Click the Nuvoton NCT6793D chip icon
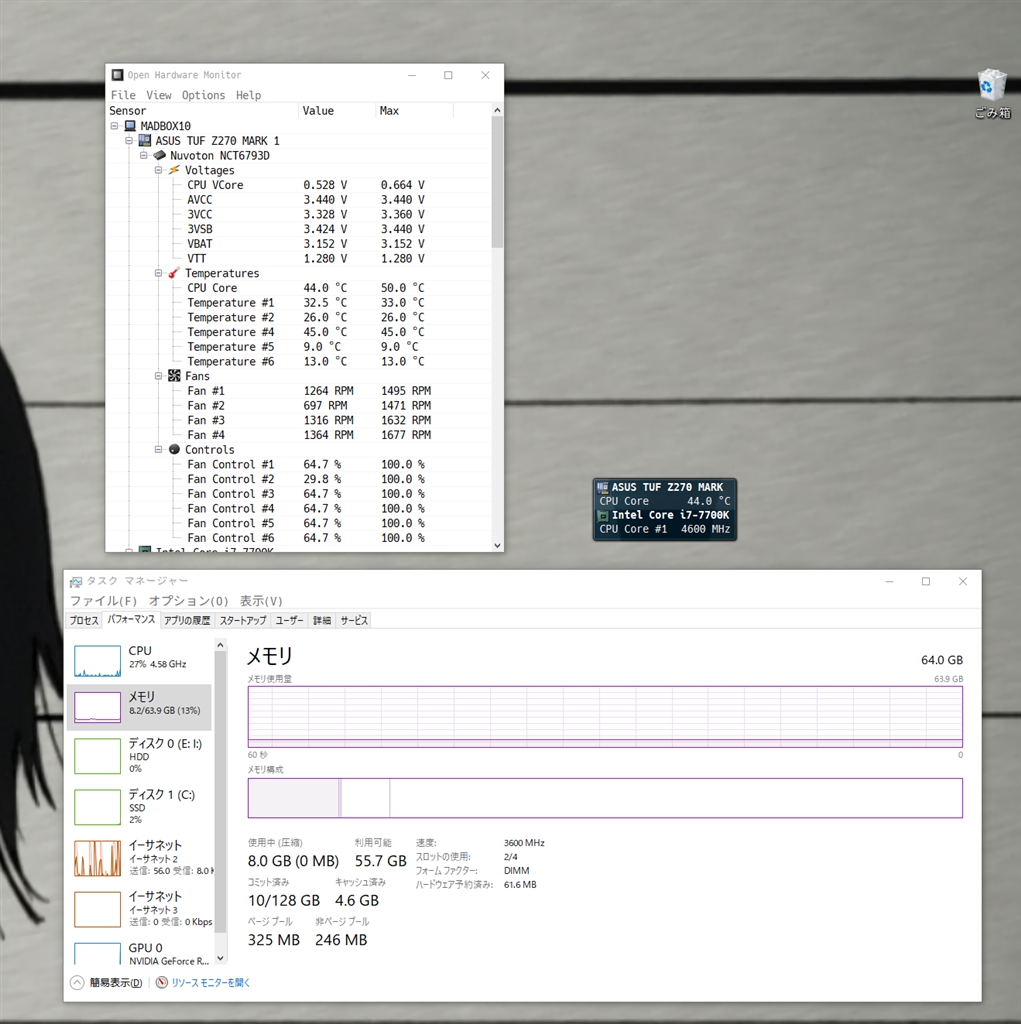This screenshot has width=1021, height=1024. [159, 156]
